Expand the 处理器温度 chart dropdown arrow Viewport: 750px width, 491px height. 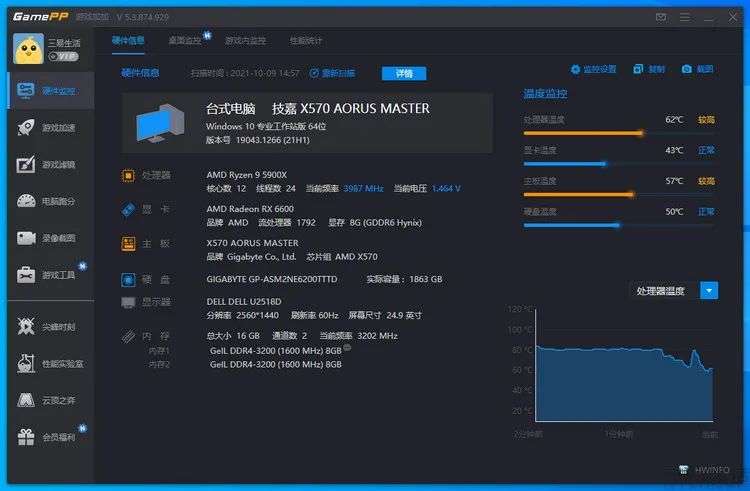pyautogui.click(x=709, y=291)
